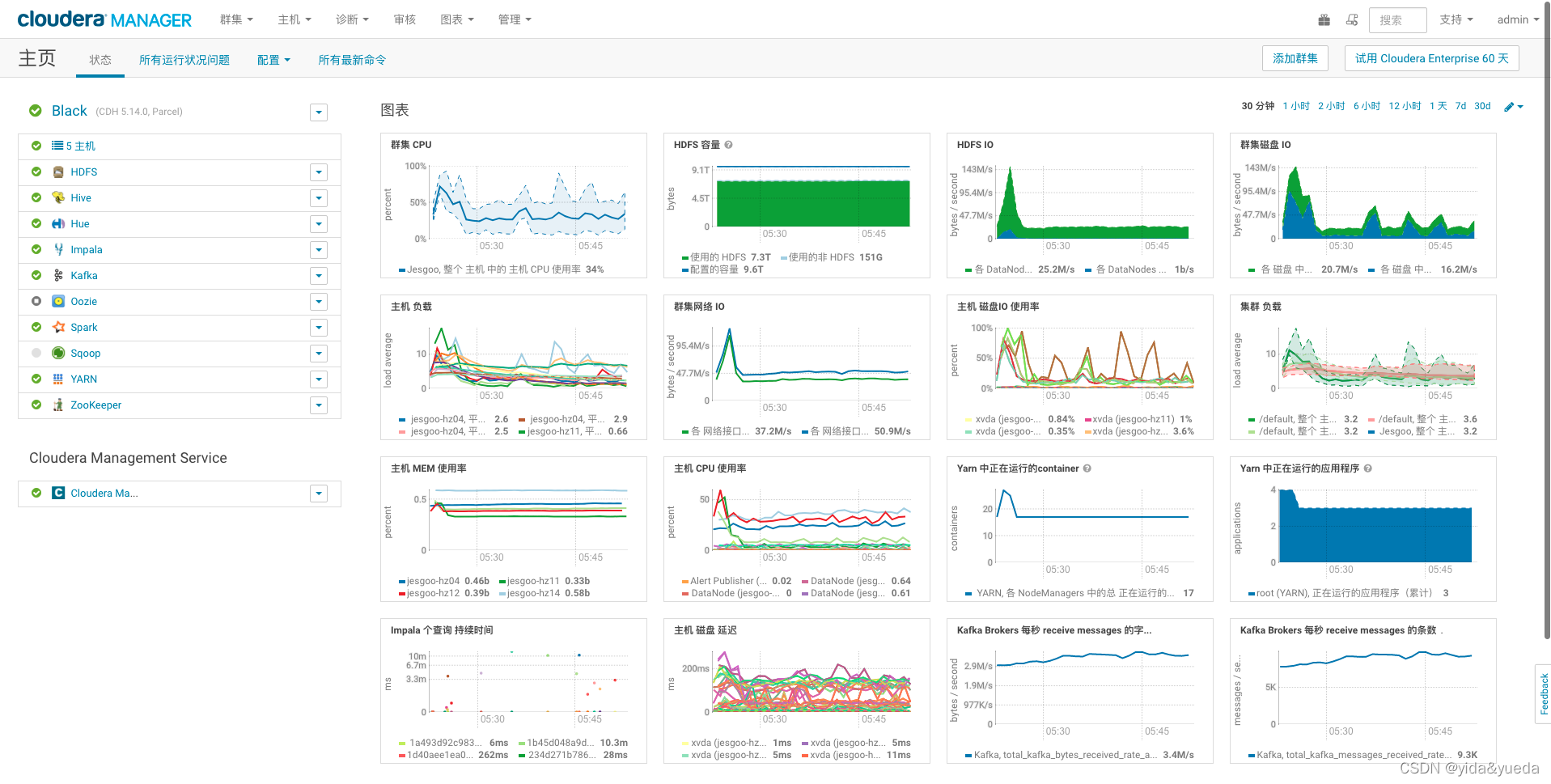1551x784 pixels.
Task: Click the Cloudera Manager logo
Action: [x=104, y=19]
